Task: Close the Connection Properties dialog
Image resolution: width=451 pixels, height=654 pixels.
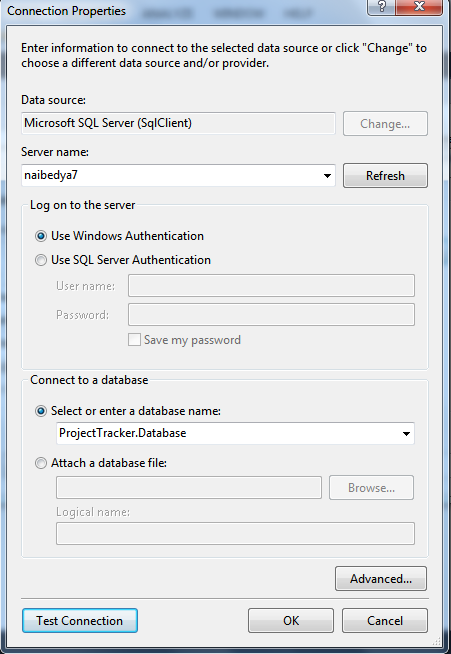Action: coord(419,7)
